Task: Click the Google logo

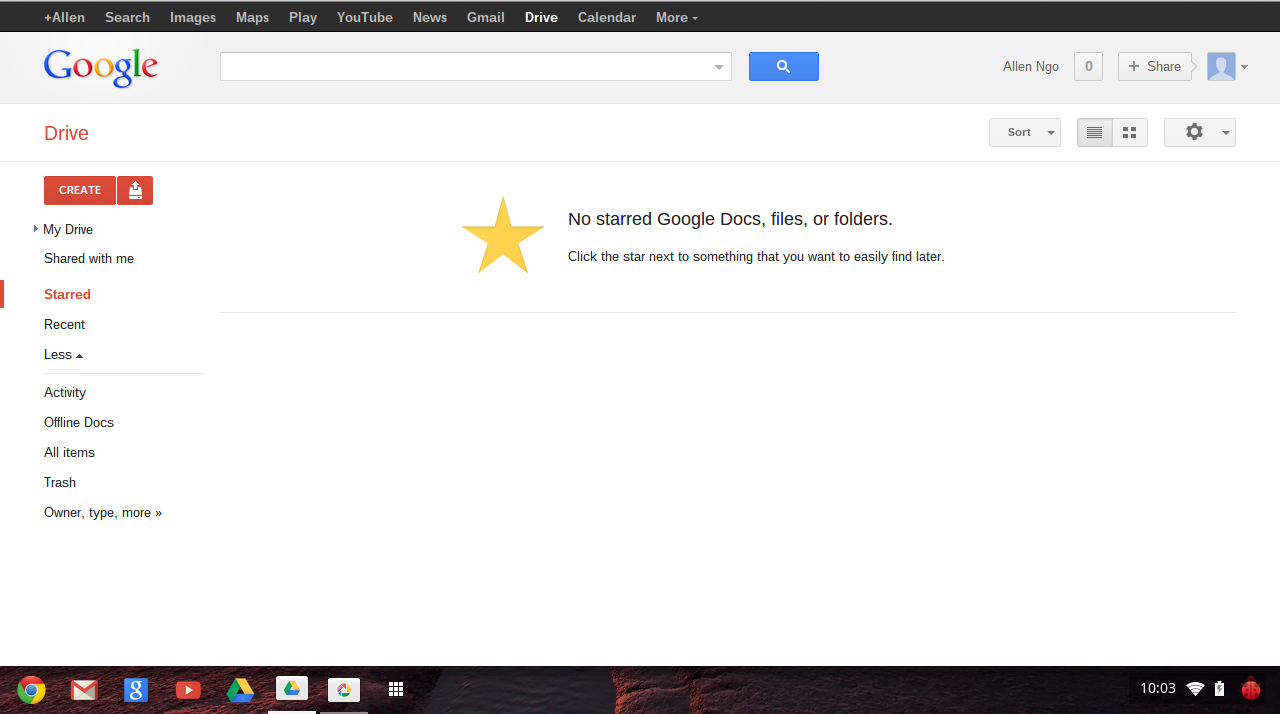Action: [101, 68]
